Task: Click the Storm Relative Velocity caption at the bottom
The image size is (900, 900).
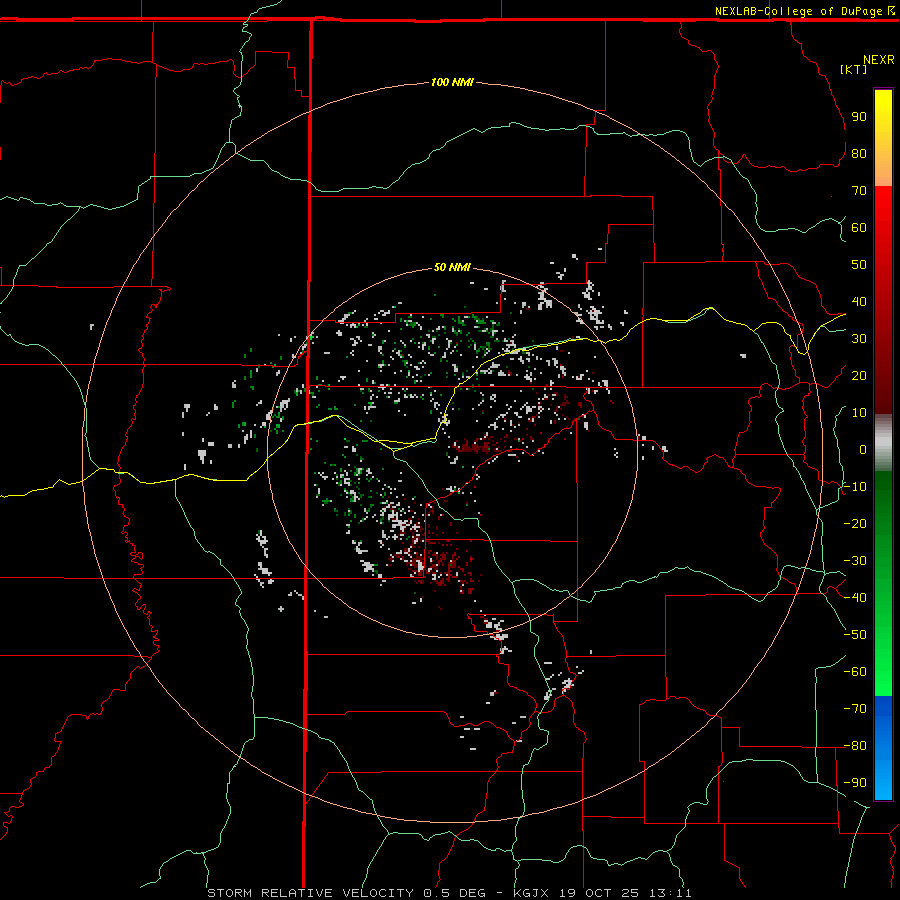Action: point(449,893)
